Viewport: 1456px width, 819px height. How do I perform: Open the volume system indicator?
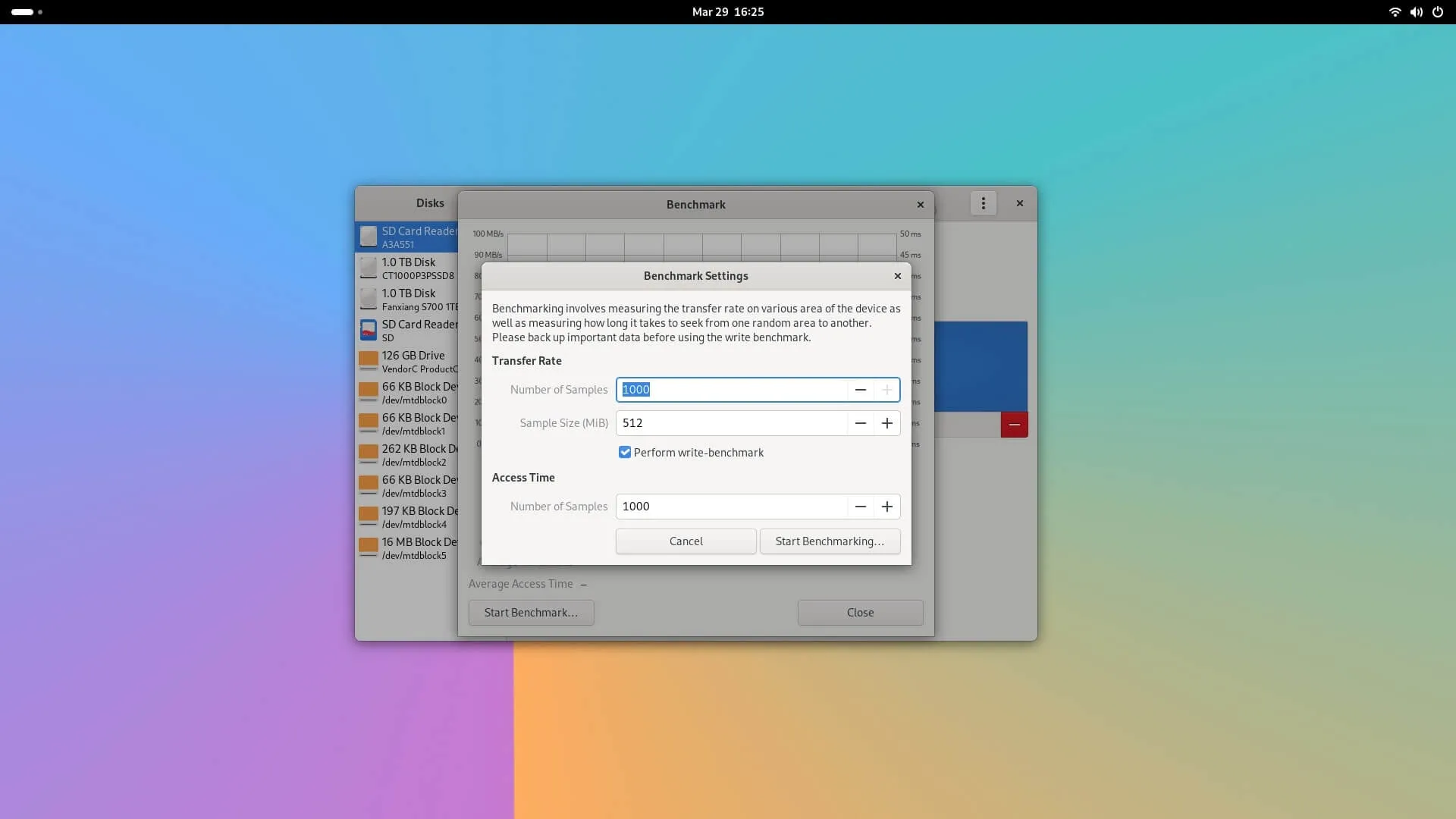click(1416, 12)
